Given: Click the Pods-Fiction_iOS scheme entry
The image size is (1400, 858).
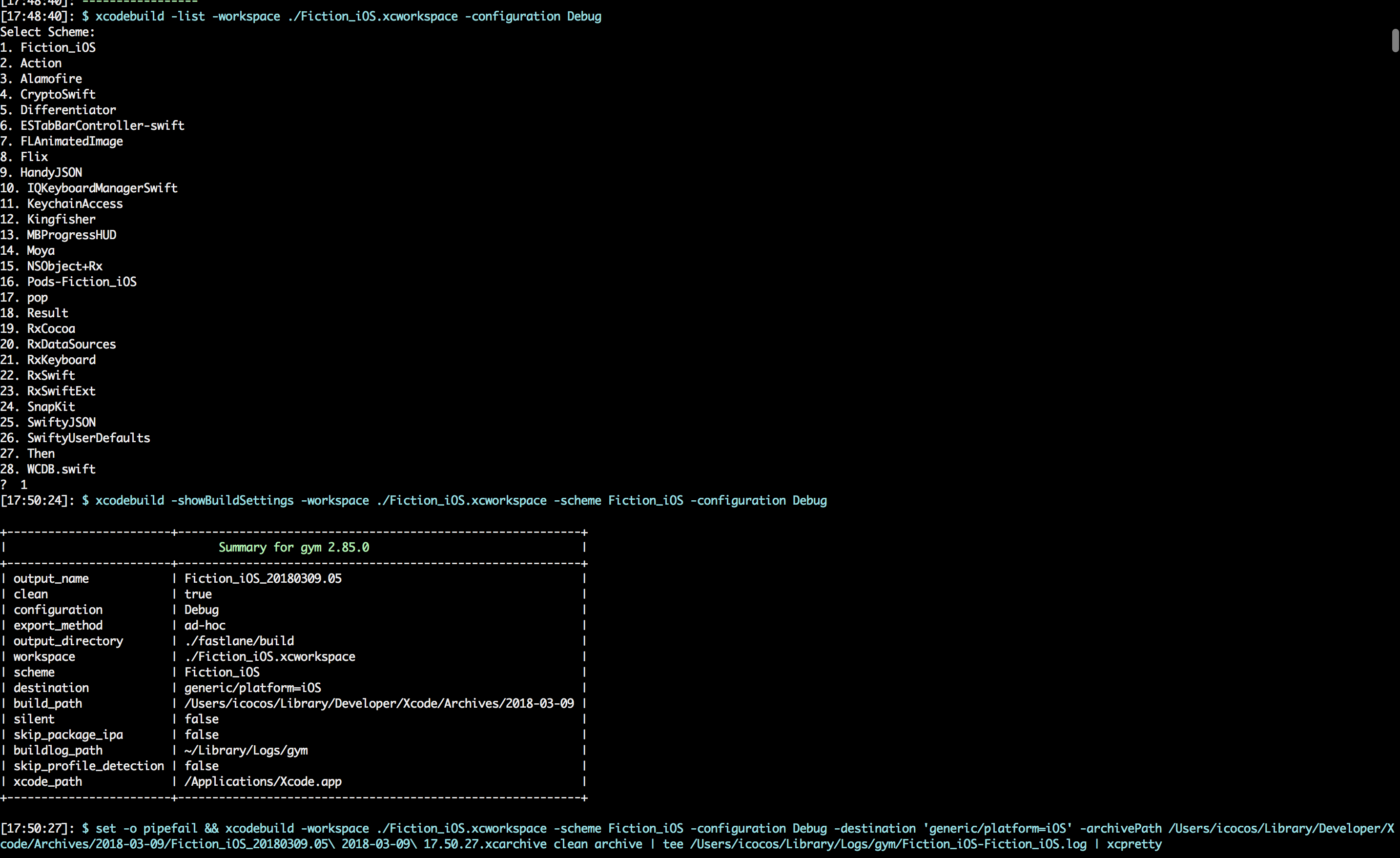Looking at the screenshot, I should 81,282.
